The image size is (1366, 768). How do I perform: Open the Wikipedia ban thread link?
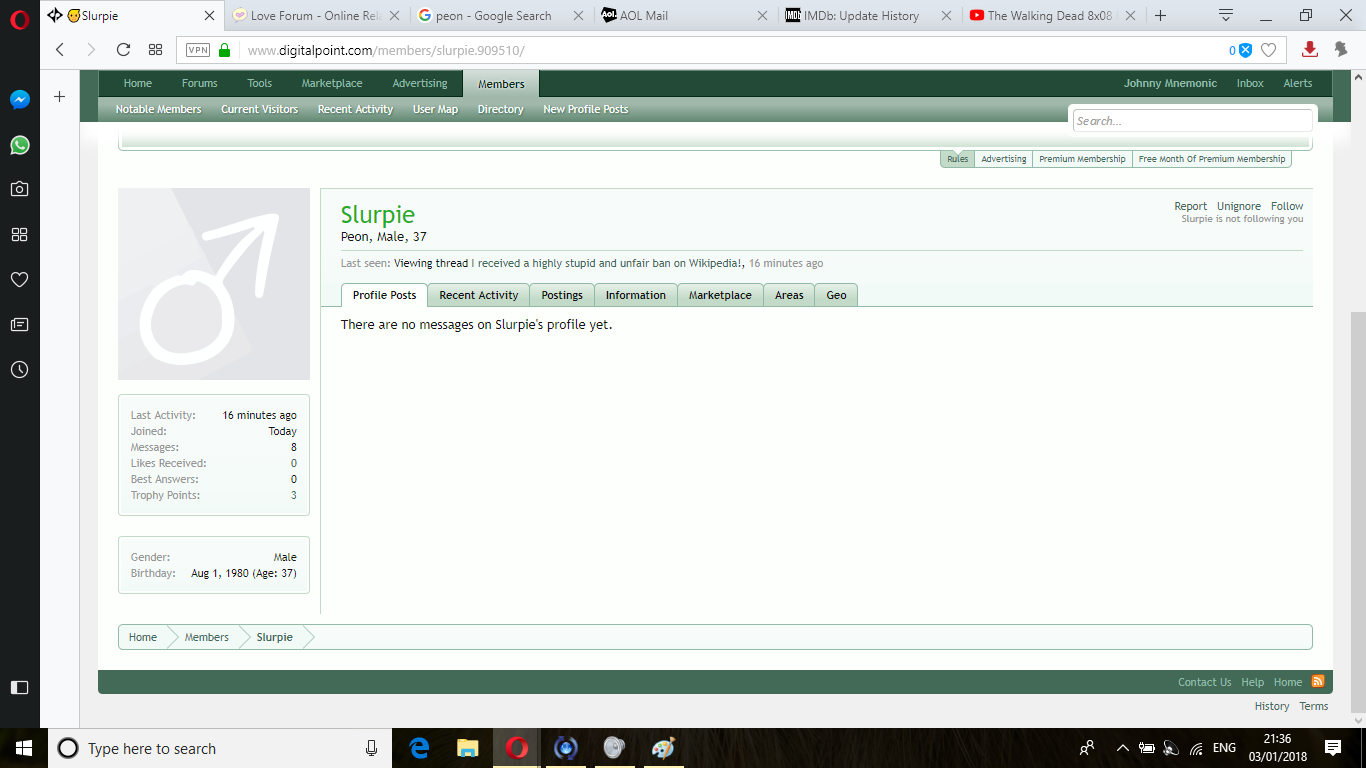coord(607,263)
